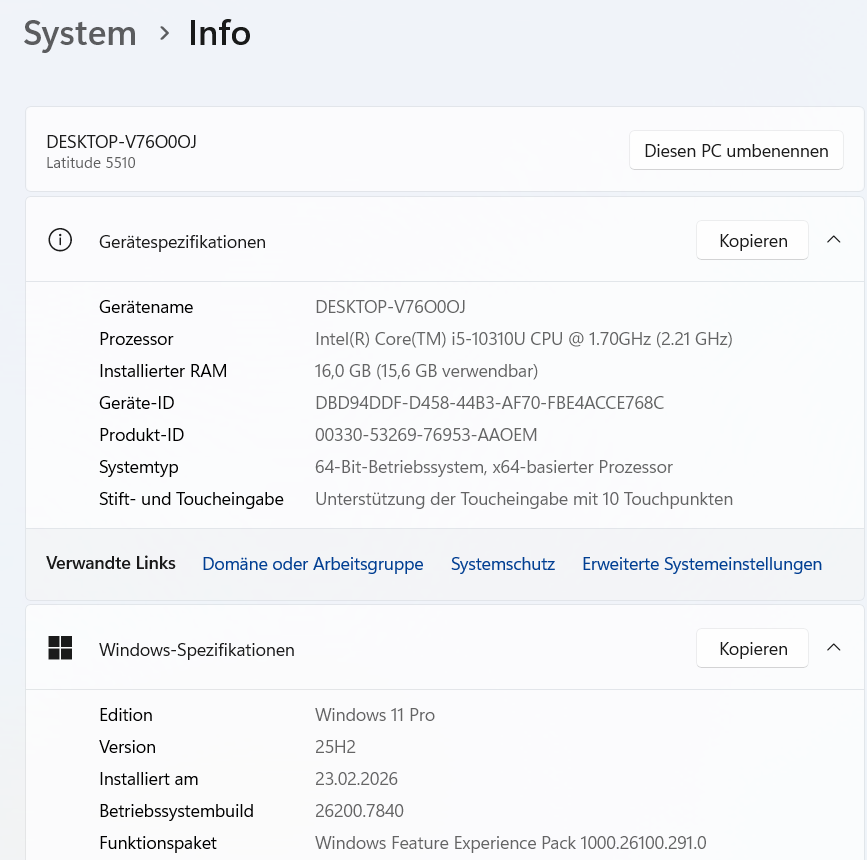Click the Produkt-ID label
The image size is (867, 860).
(142, 435)
